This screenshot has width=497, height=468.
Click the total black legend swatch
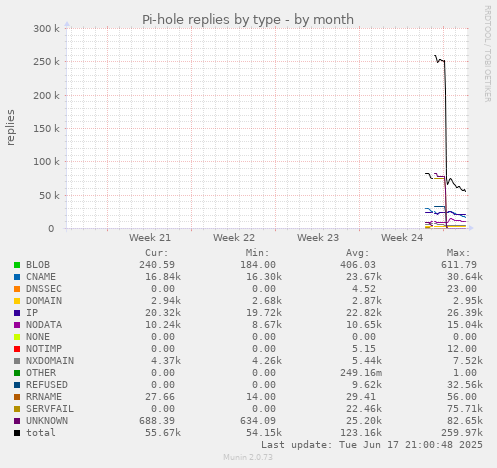coord(17,433)
